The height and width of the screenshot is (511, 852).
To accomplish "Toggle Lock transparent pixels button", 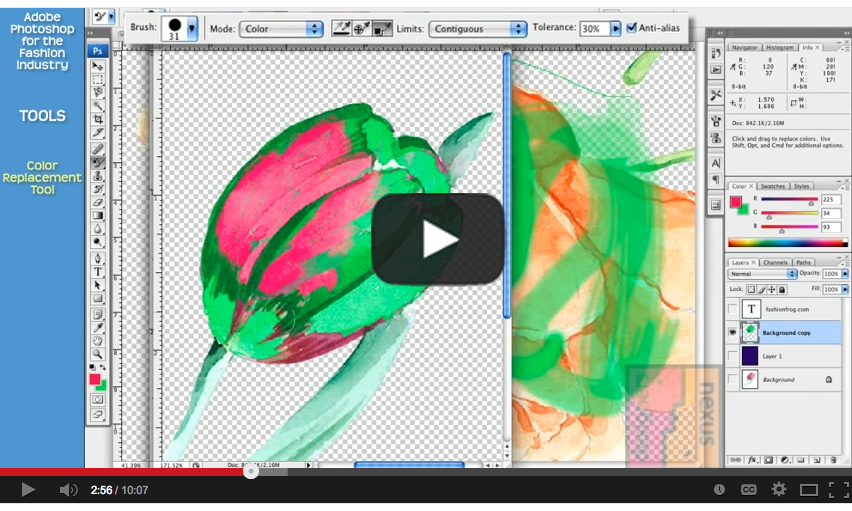I will pyautogui.click(x=751, y=290).
